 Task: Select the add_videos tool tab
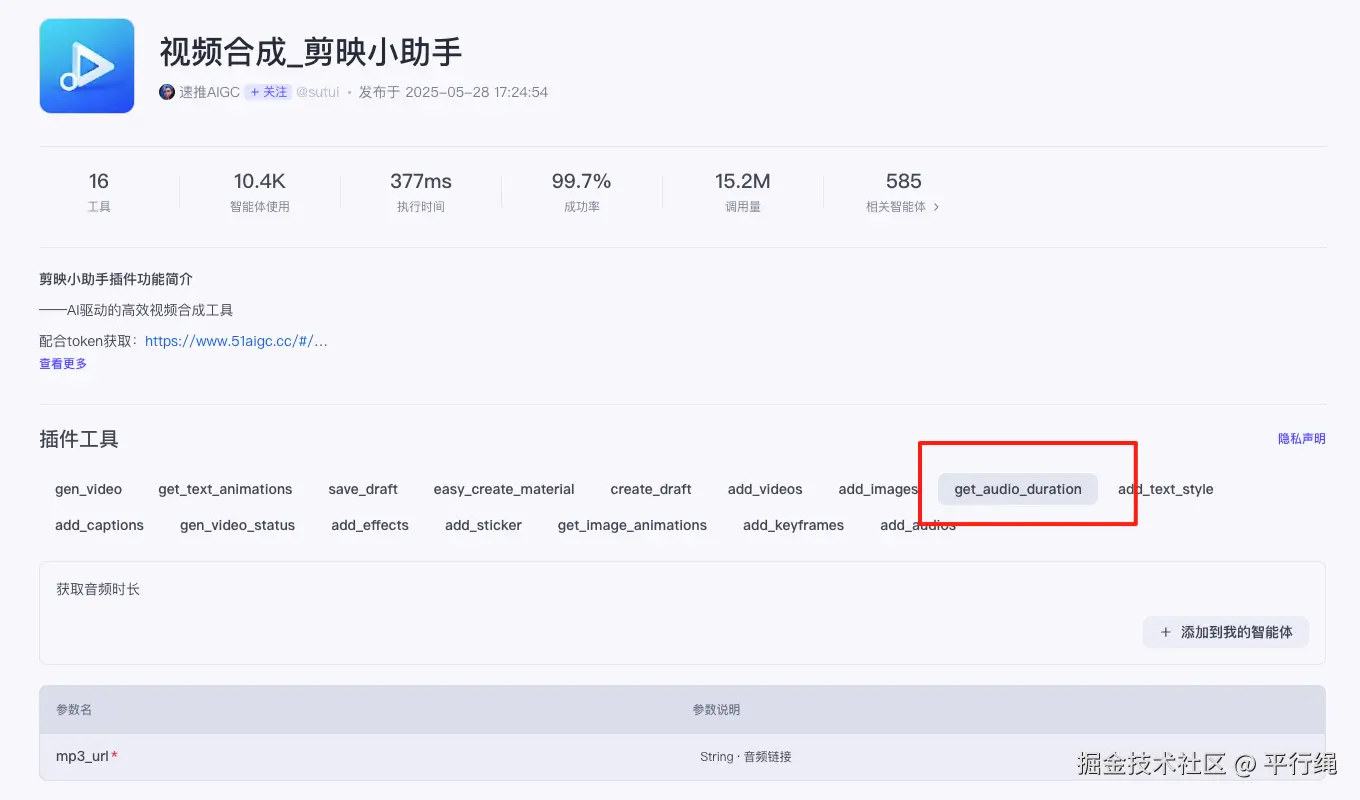tap(765, 489)
